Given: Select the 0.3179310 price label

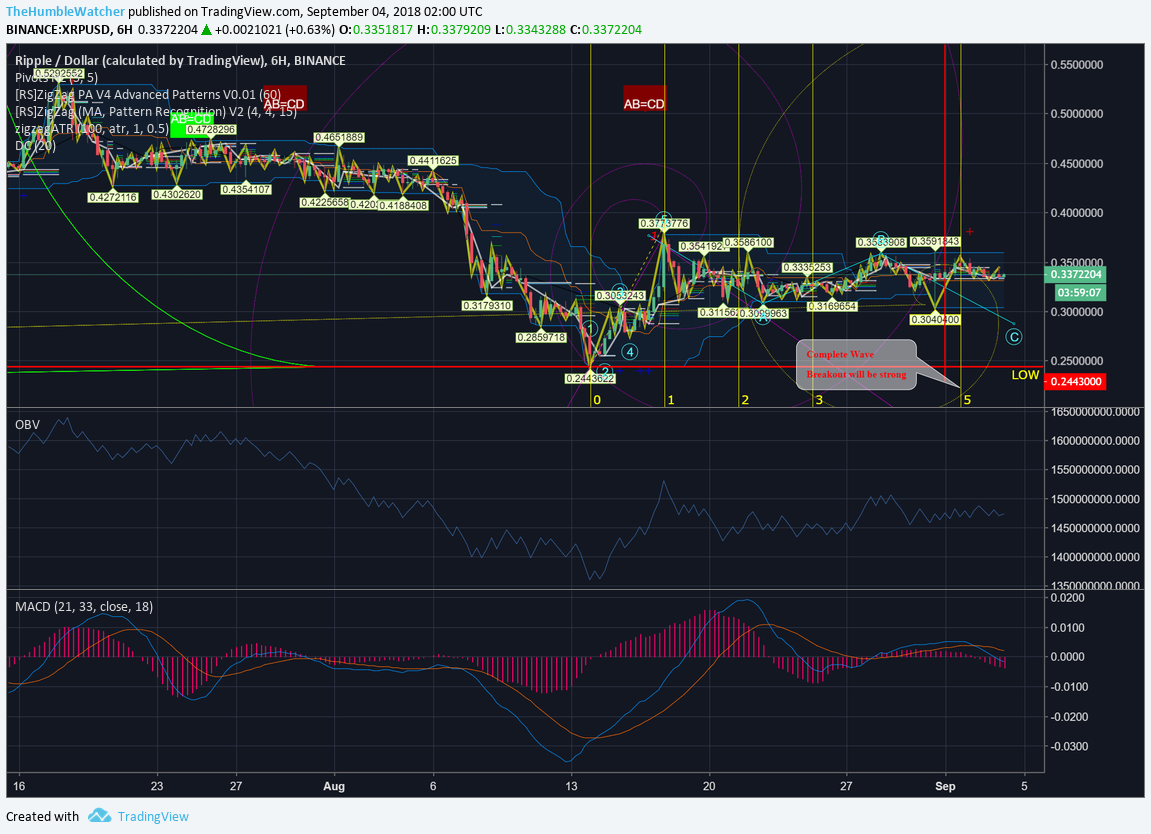Looking at the screenshot, I should [x=487, y=305].
